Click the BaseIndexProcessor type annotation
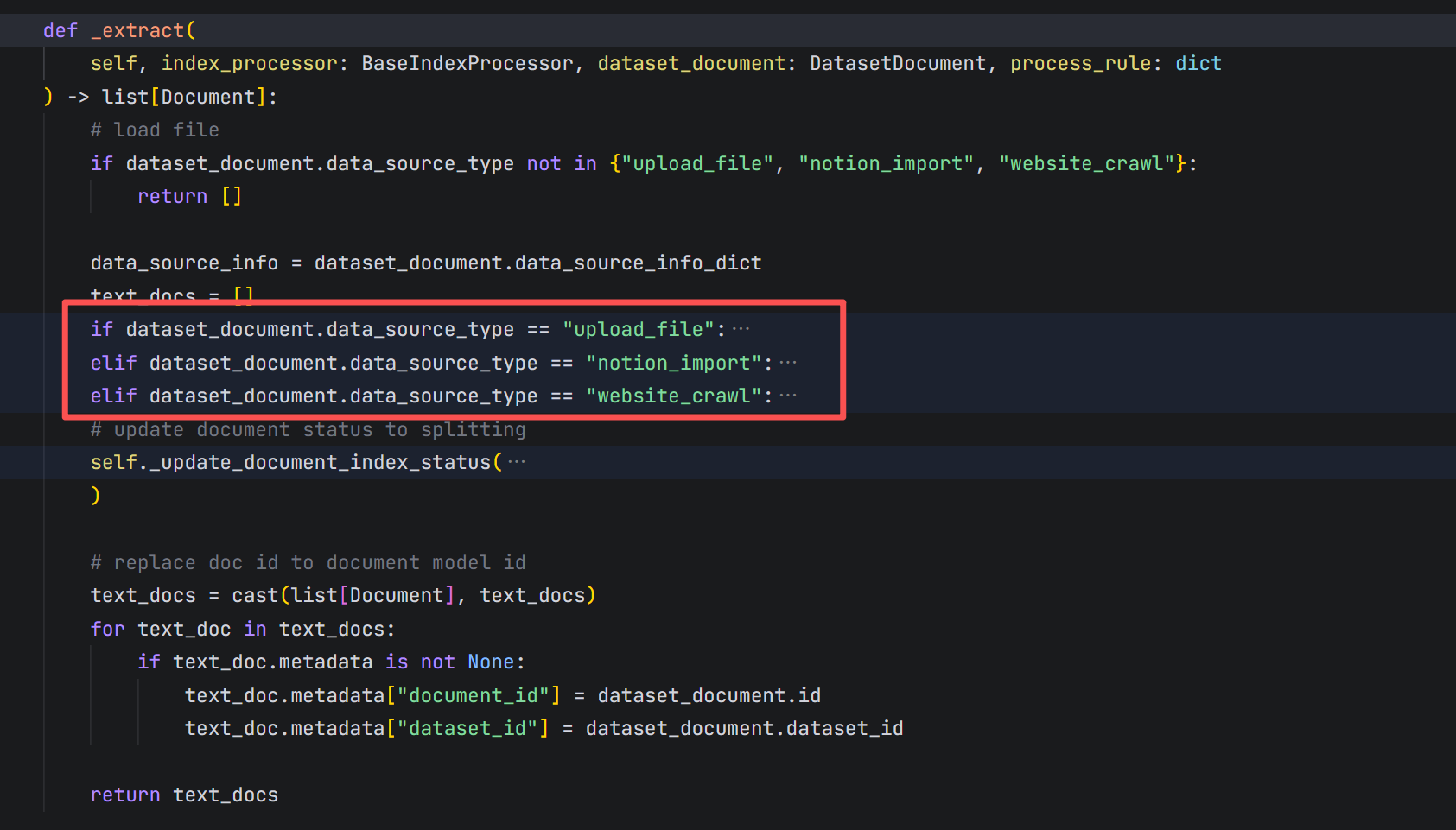 (467, 63)
